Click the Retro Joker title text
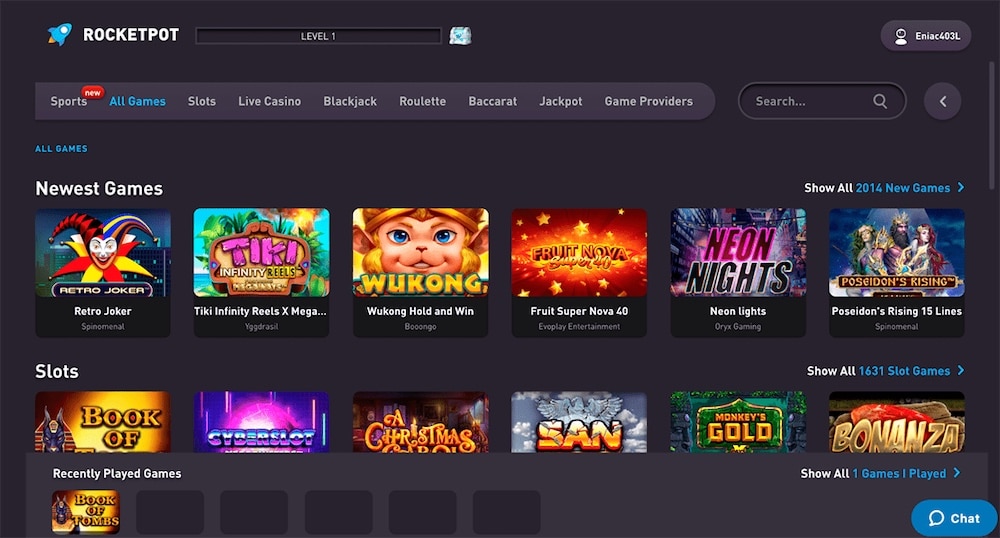 pyautogui.click(x=103, y=311)
